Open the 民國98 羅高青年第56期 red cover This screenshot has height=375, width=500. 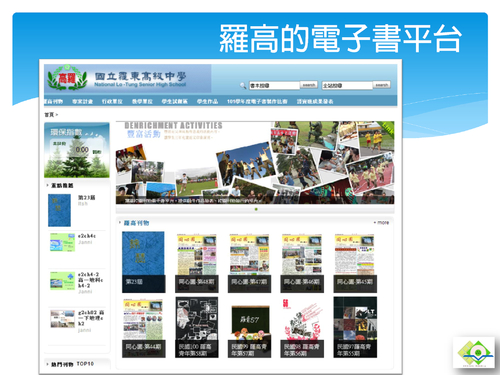click(x=302, y=328)
